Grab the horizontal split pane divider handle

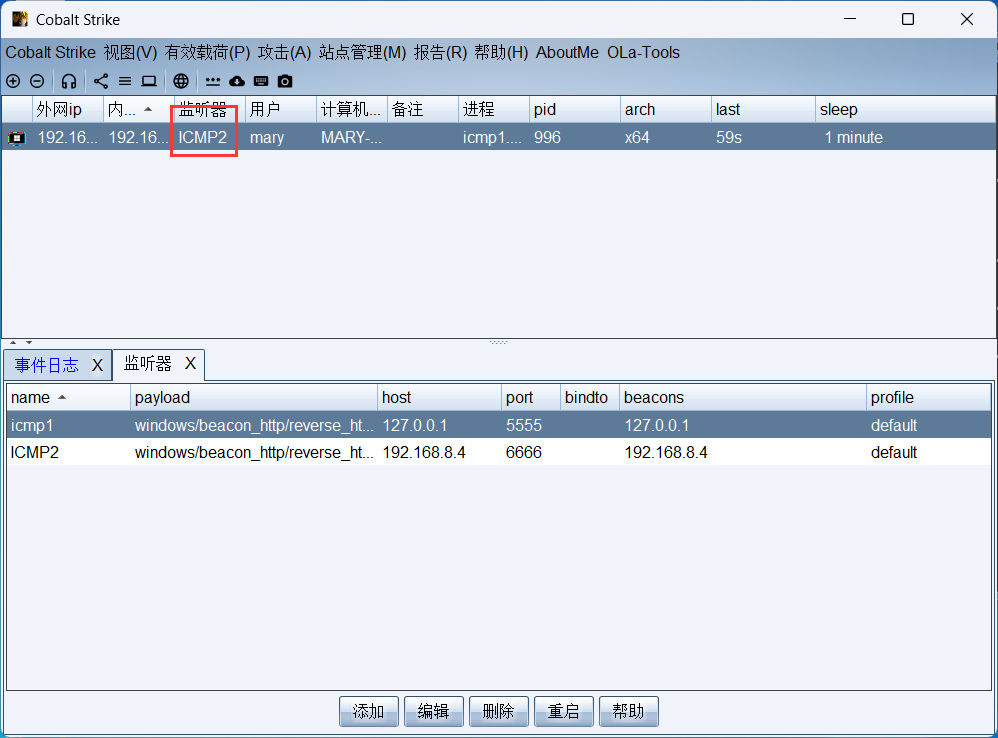498,342
